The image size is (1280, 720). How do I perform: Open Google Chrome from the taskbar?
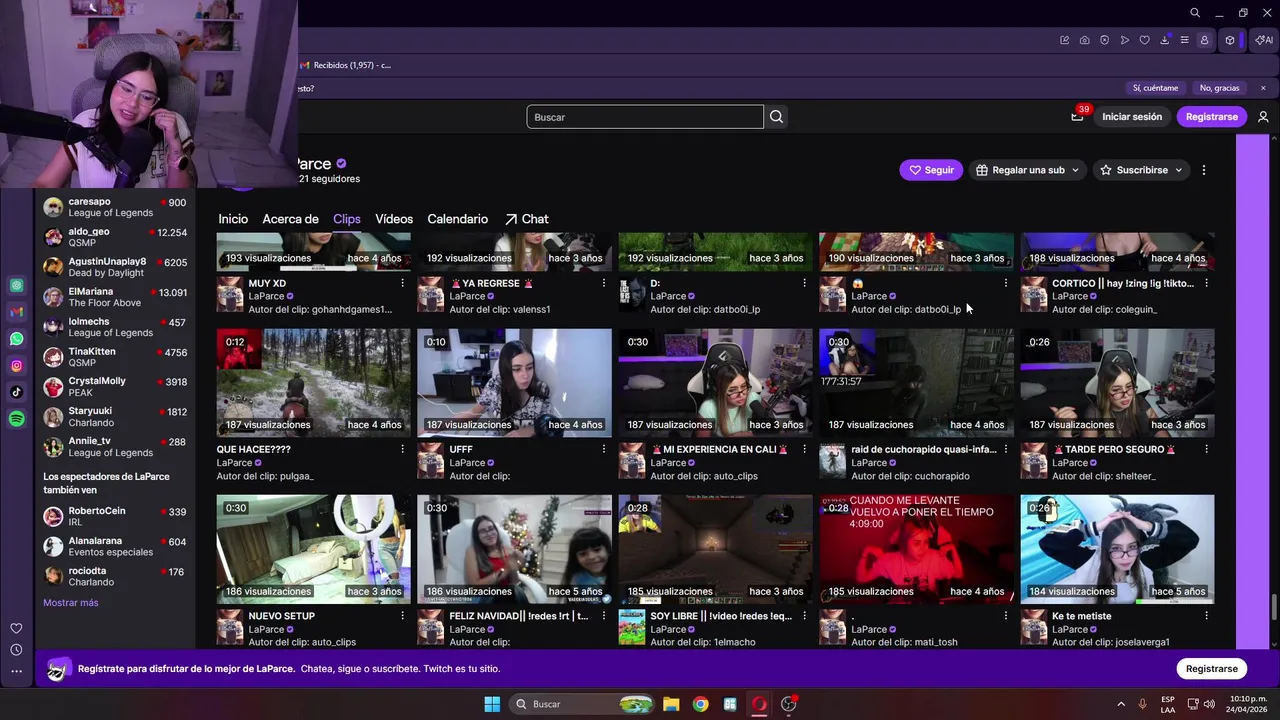[700, 704]
